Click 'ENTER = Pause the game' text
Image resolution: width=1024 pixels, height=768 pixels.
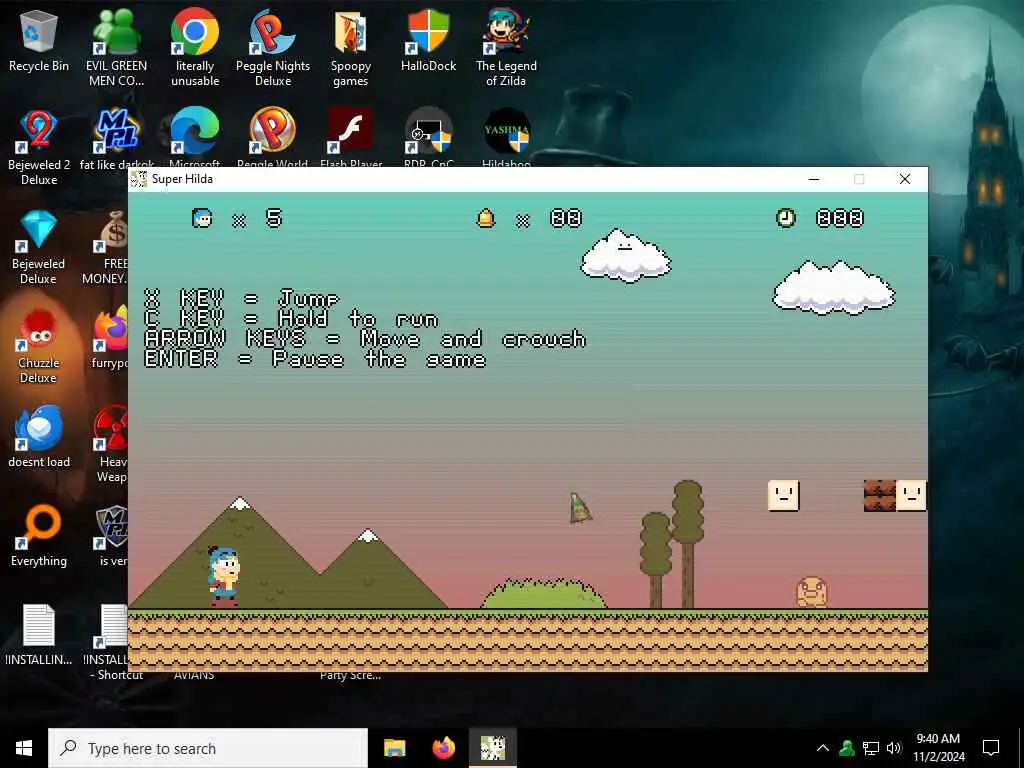pyautogui.click(x=315, y=359)
